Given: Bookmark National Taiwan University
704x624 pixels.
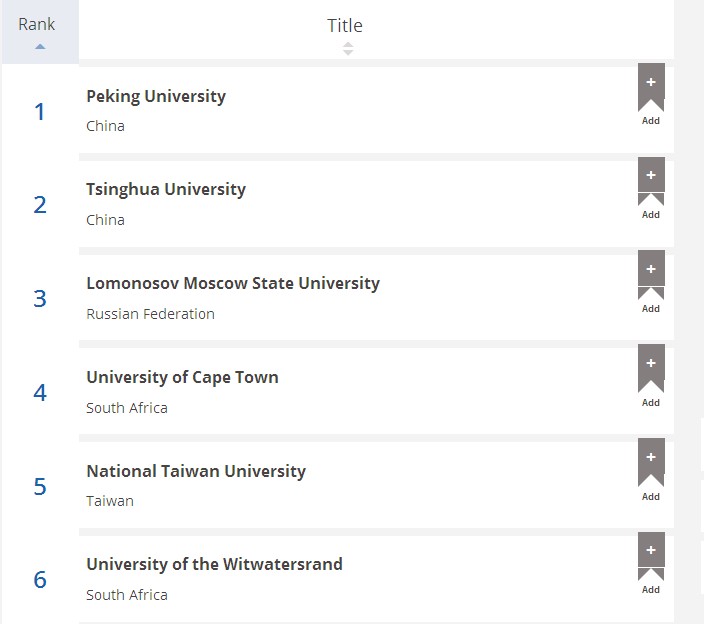Looking at the screenshot, I should 651,463.
